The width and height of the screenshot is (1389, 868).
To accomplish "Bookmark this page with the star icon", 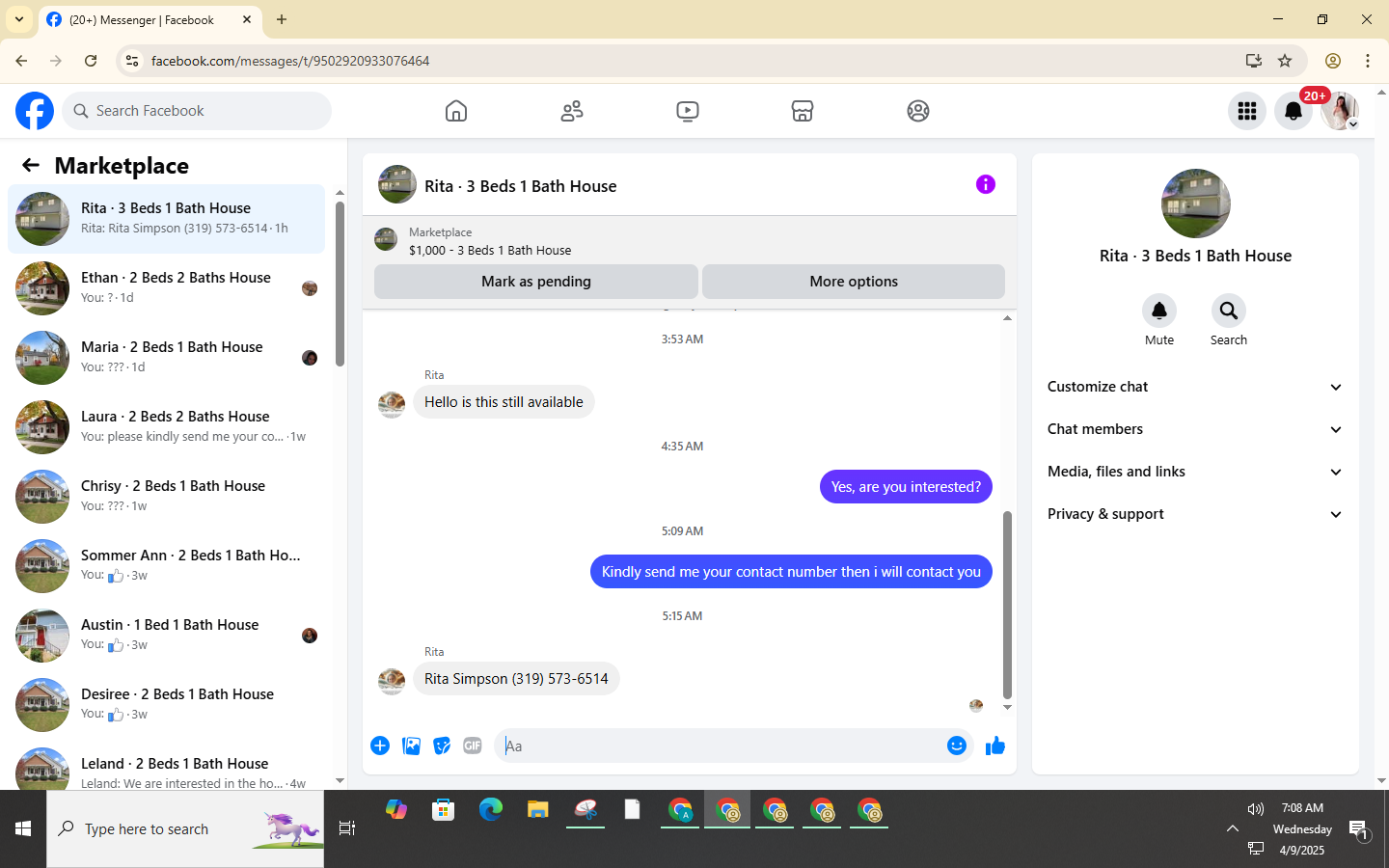I will pos(1285,61).
